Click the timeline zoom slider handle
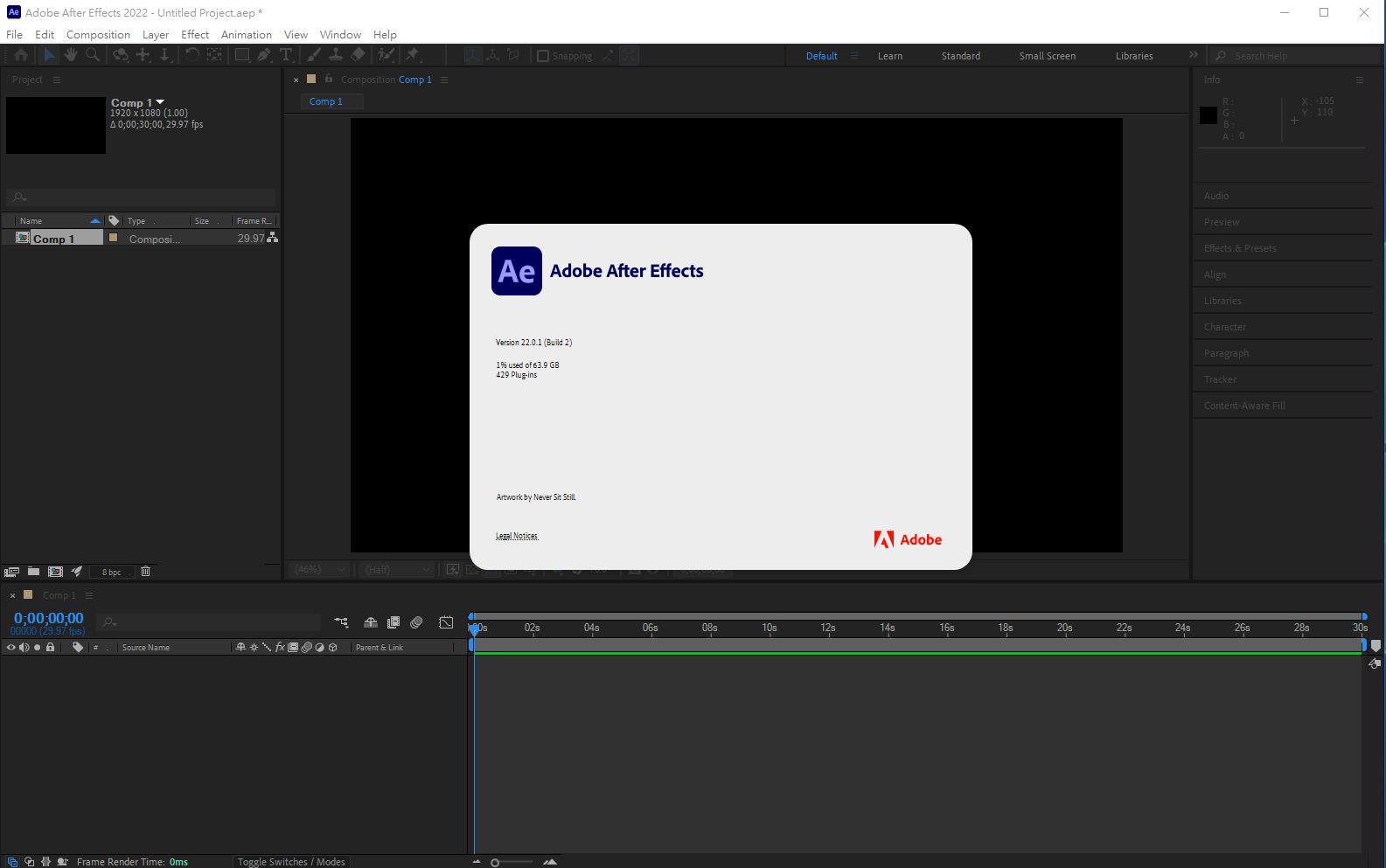The height and width of the screenshot is (868, 1386). pyautogui.click(x=495, y=863)
